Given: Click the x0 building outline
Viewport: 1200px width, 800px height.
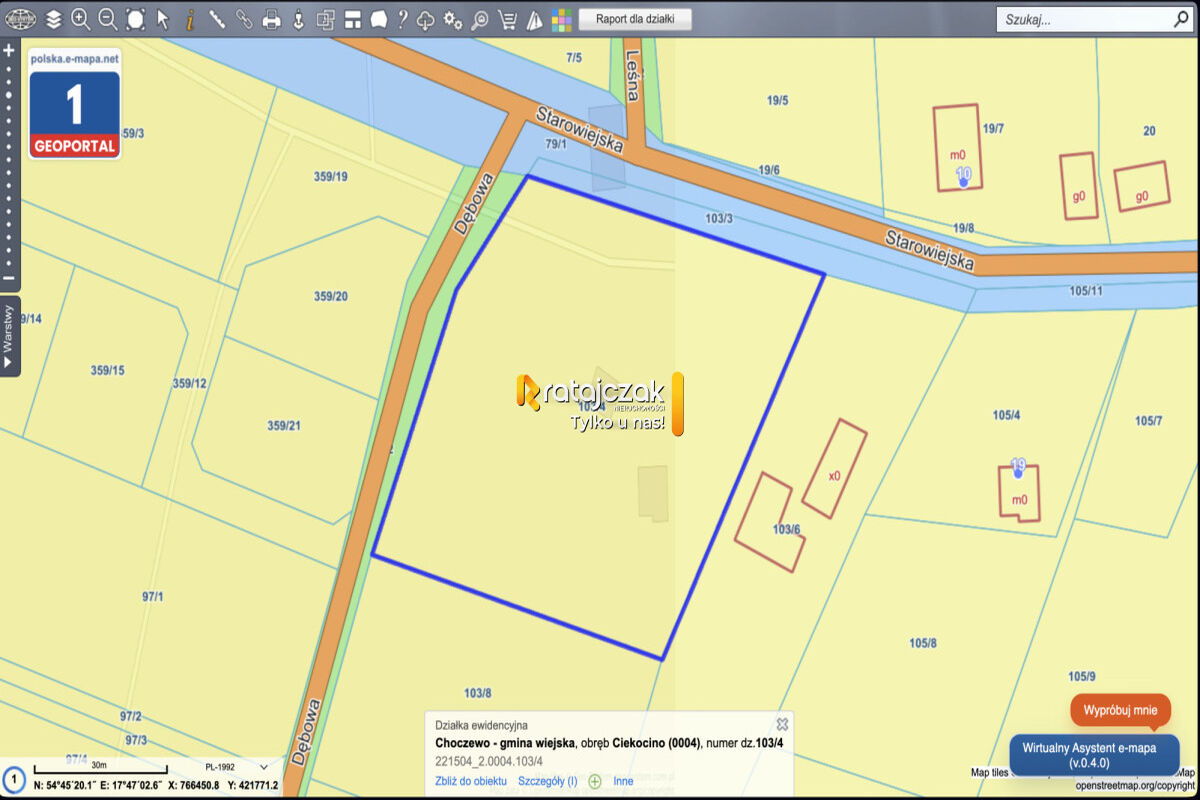Looking at the screenshot, I should (x=834, y=469).
